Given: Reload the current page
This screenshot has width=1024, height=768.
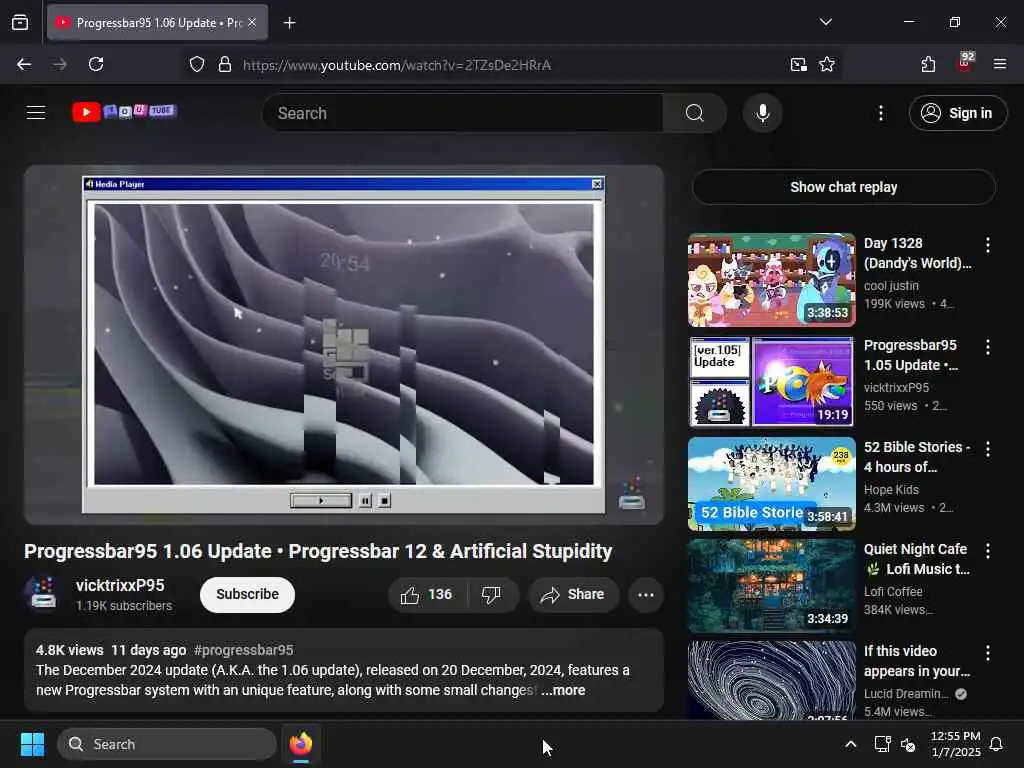Looking at the screenshot, I should click(x=96, y=64).
